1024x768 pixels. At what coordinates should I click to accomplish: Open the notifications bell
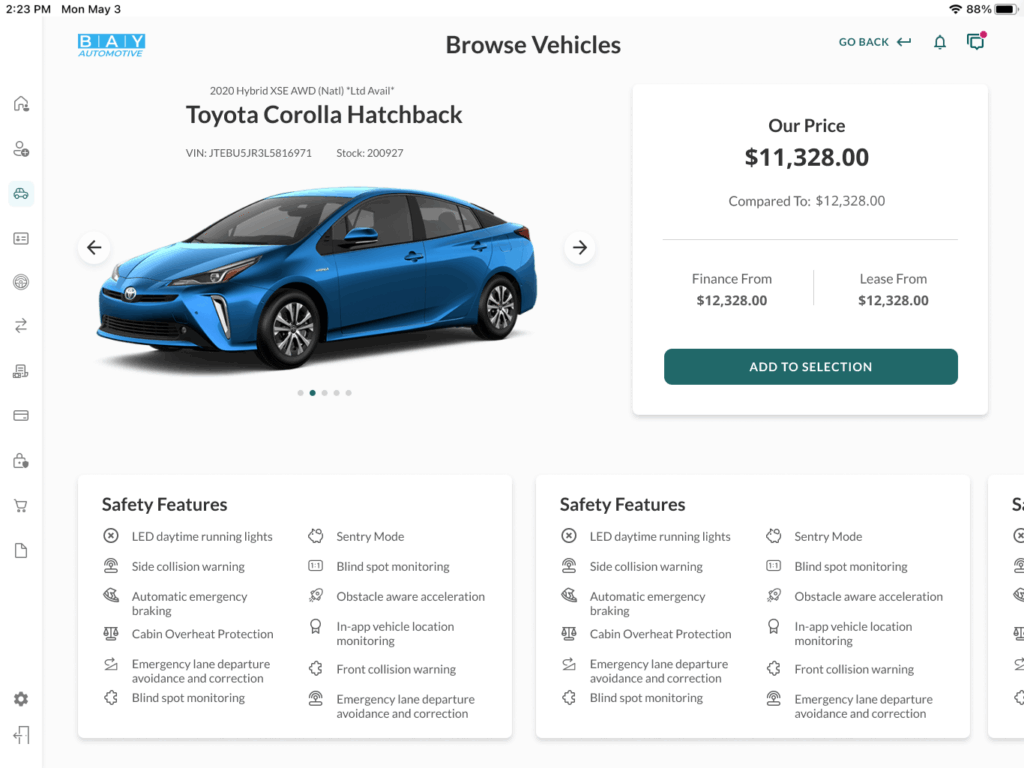(940, 42)
